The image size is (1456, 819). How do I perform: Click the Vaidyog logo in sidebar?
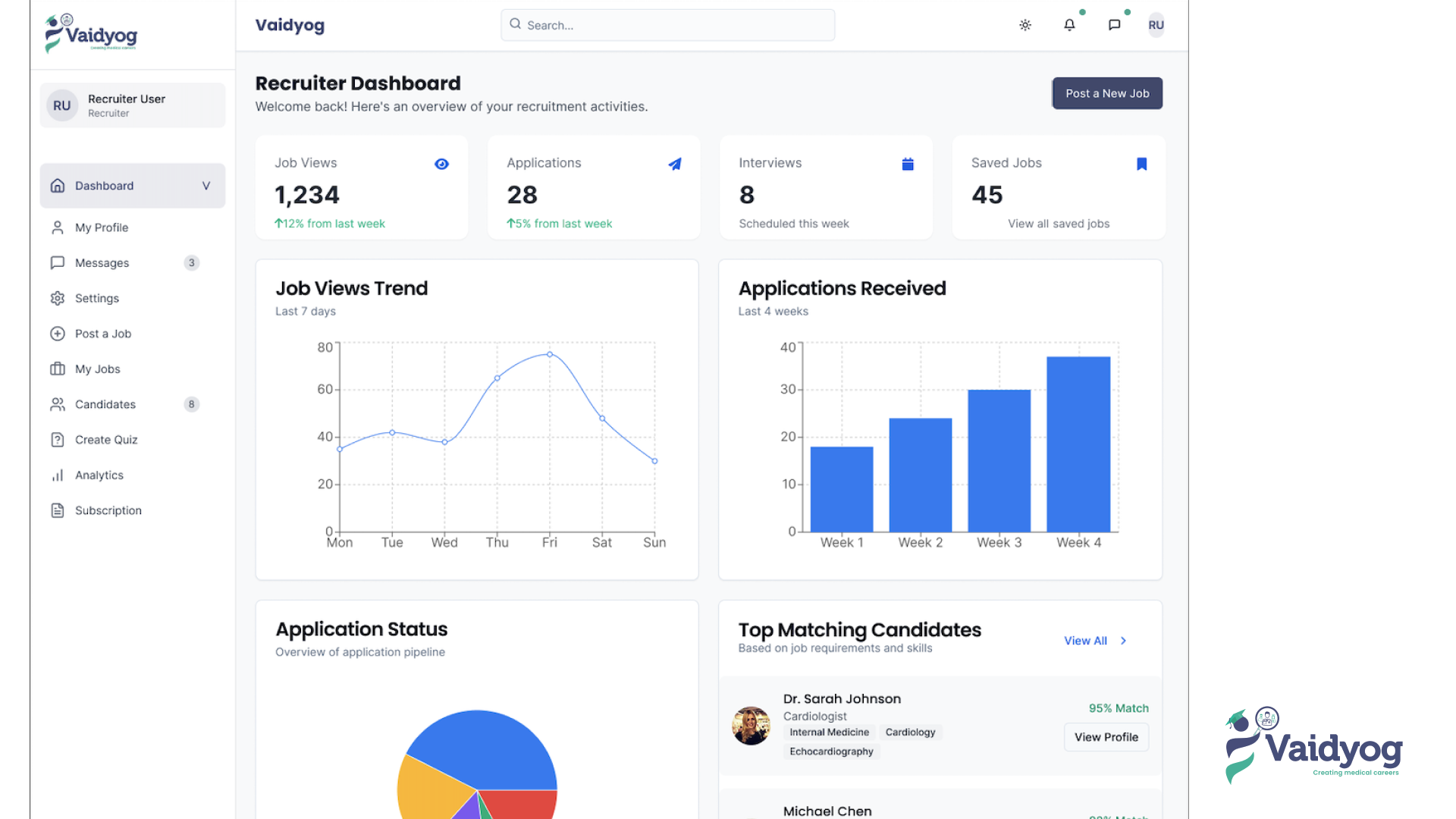[x=91, y=33]
